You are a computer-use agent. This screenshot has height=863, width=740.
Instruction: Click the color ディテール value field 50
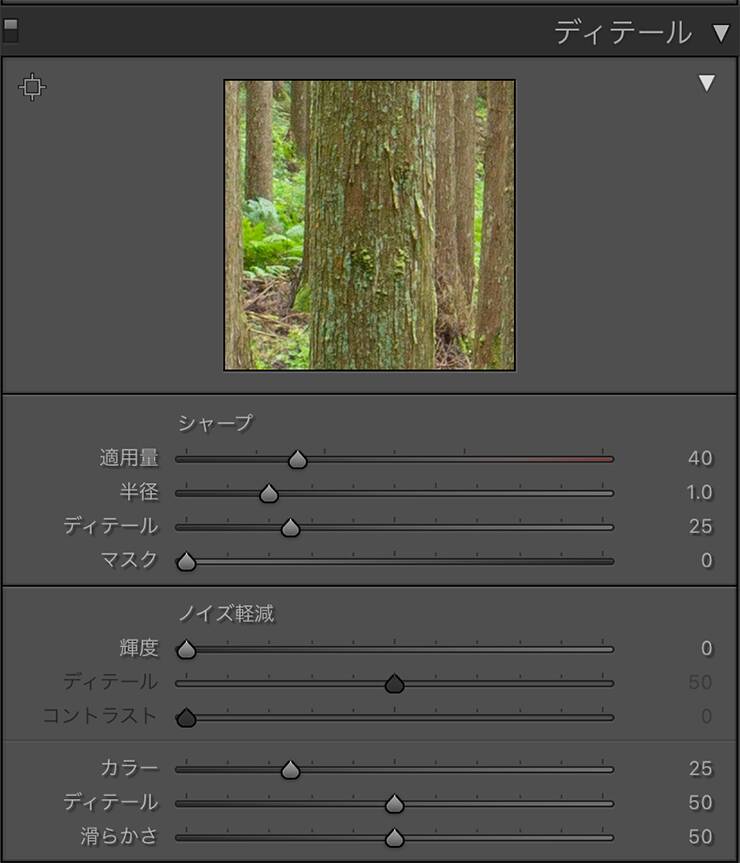[x=700, y=802]
